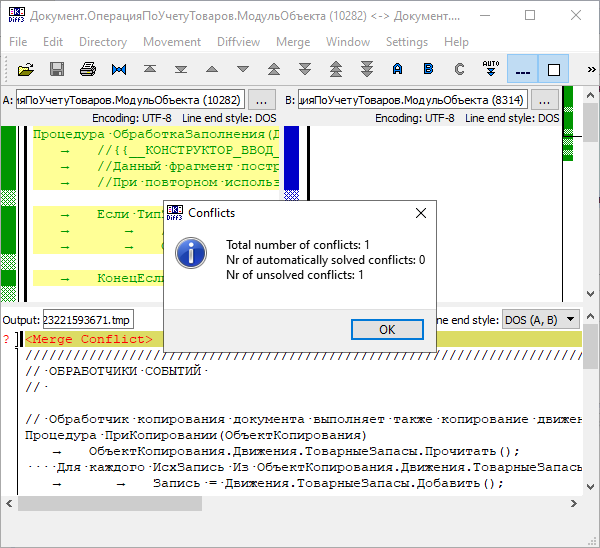Click the Save floppy disk icon
The width and height of the screenshot is (600, 548).
[57, 69]
